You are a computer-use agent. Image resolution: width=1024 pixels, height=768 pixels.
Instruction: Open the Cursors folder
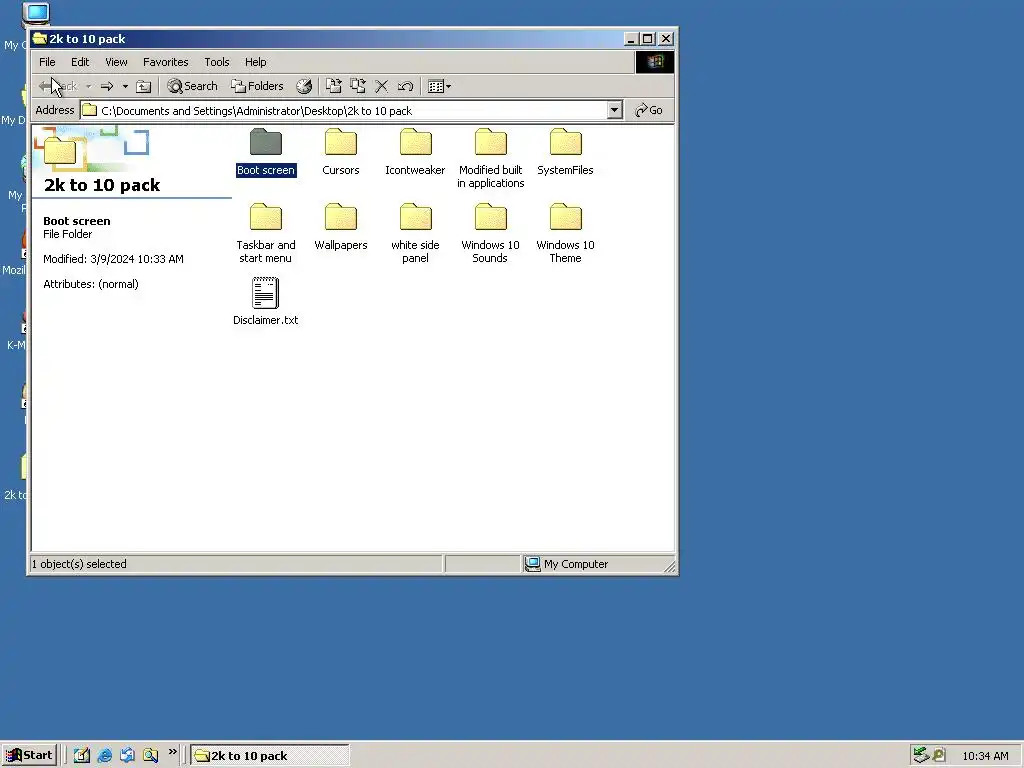tap(340, 152)
